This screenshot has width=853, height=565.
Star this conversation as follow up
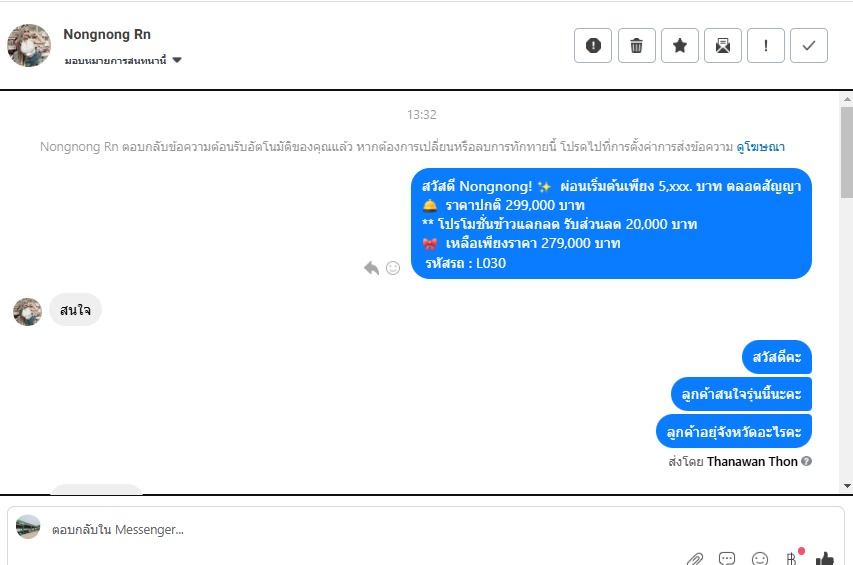(x=679, y=46)
